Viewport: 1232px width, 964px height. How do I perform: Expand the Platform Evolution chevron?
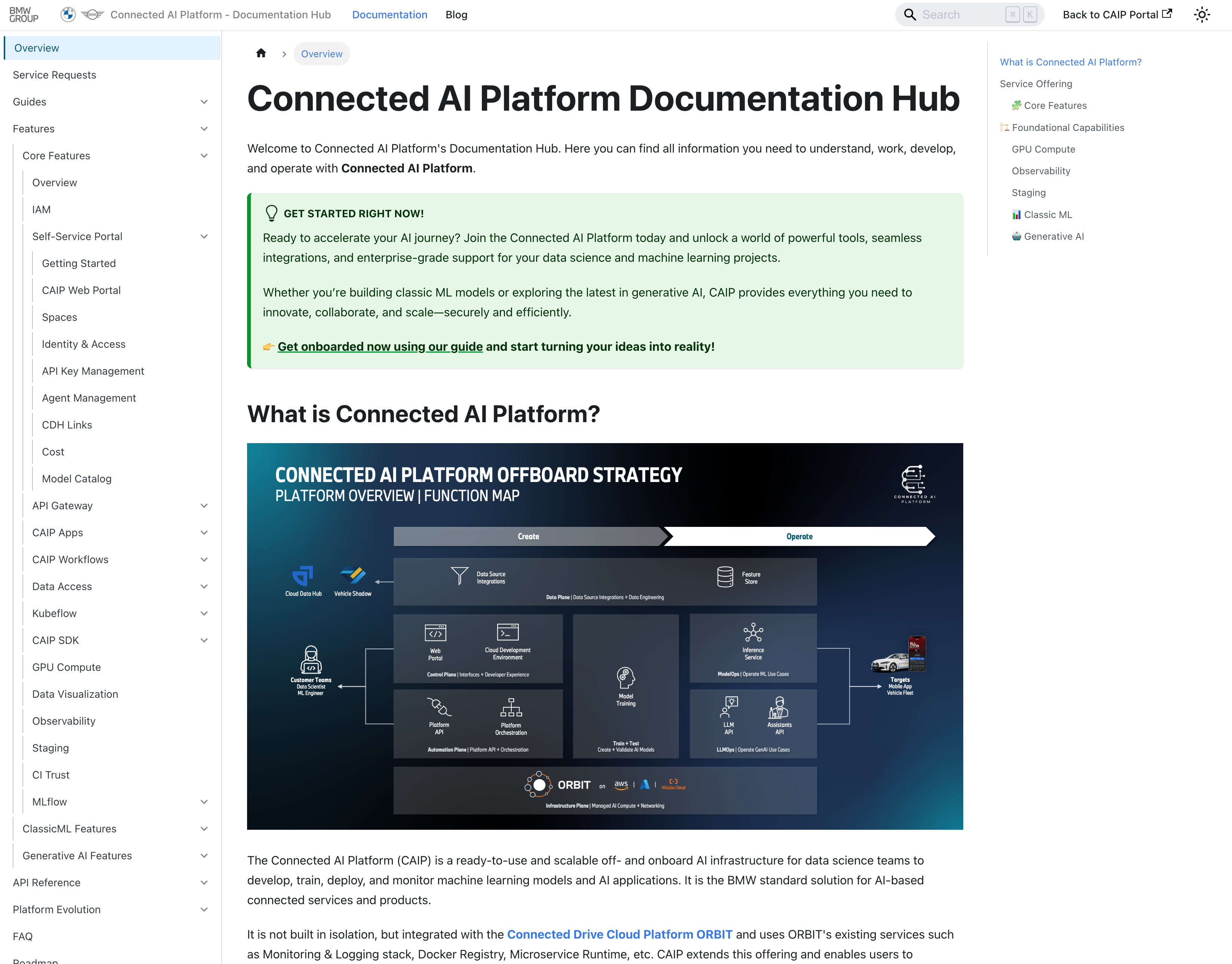click(x=204, y=910)
